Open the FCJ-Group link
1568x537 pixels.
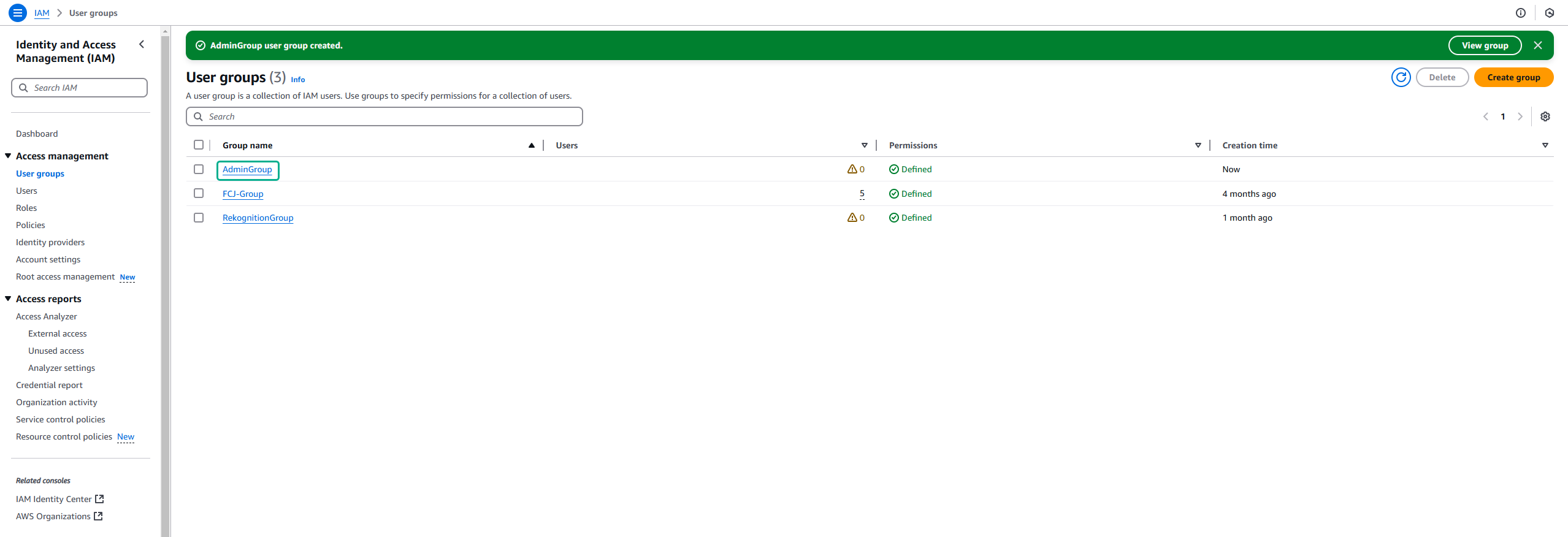pos(243,194)
